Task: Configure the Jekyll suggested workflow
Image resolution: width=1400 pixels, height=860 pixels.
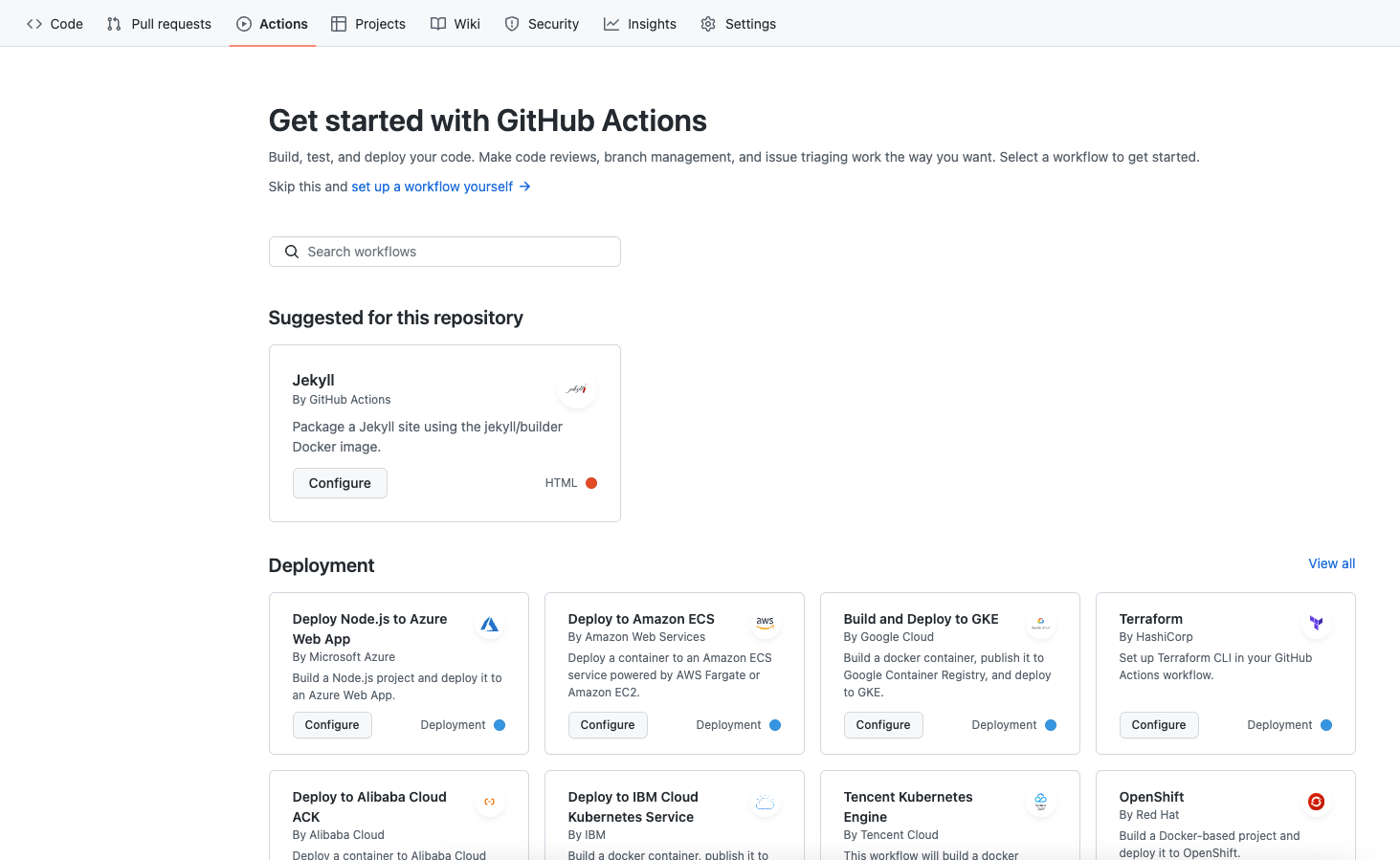Action: [x=340, y=483]
